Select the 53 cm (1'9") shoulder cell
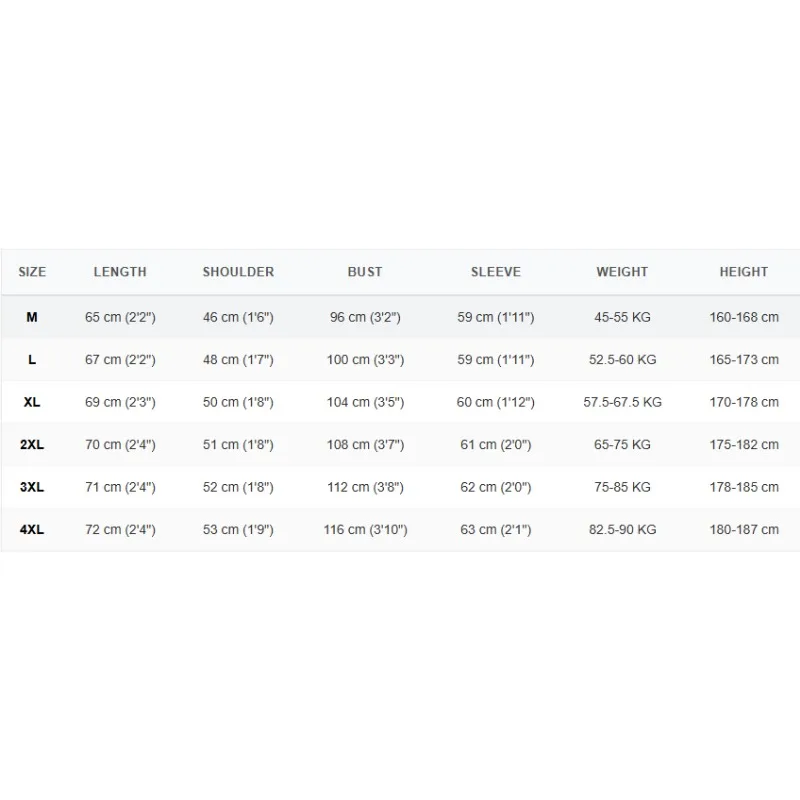The height and width of the screenshot is (800, 800). coord(238,530)
